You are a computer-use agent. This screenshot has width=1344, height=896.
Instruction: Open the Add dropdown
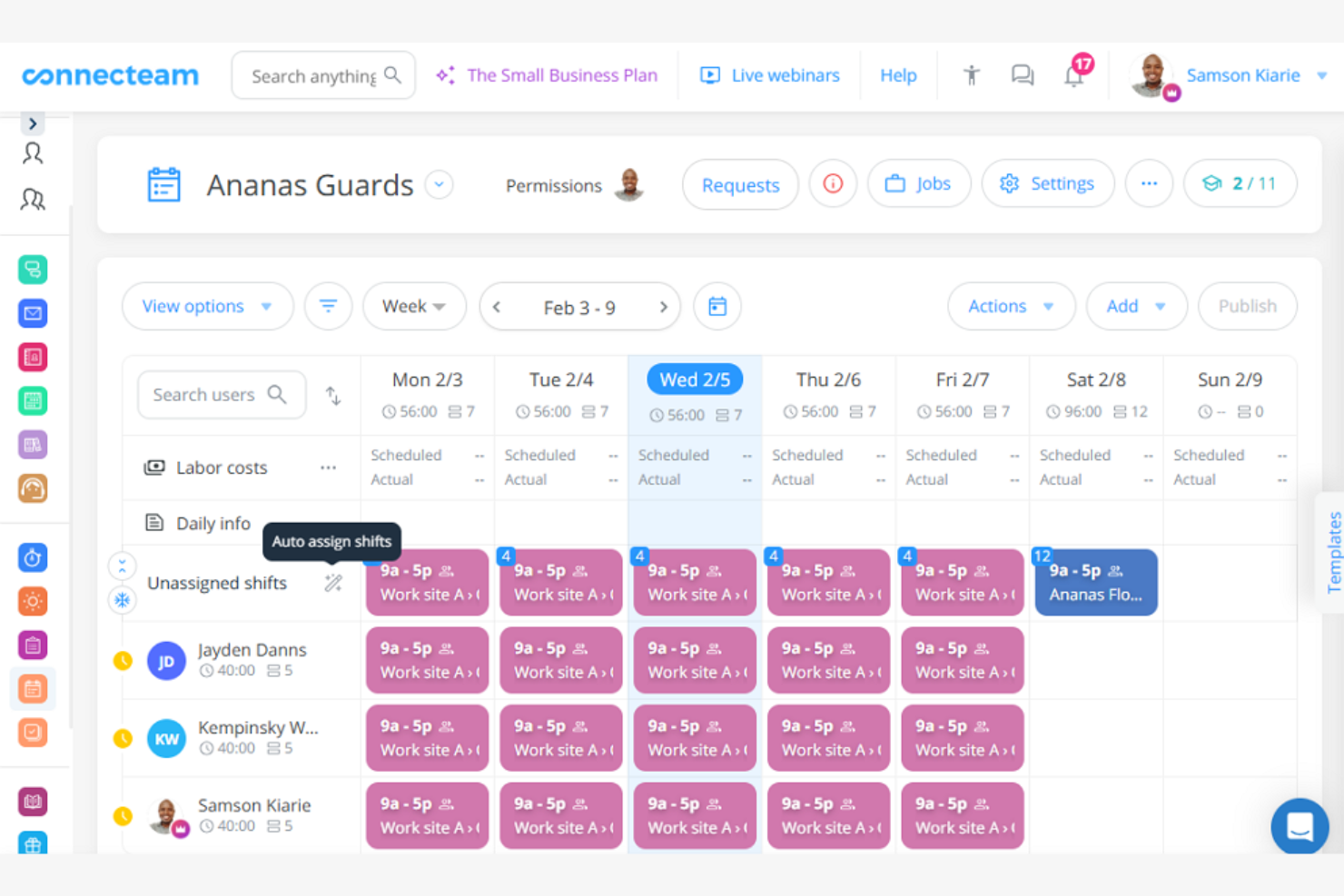(x=1136, y=307)
